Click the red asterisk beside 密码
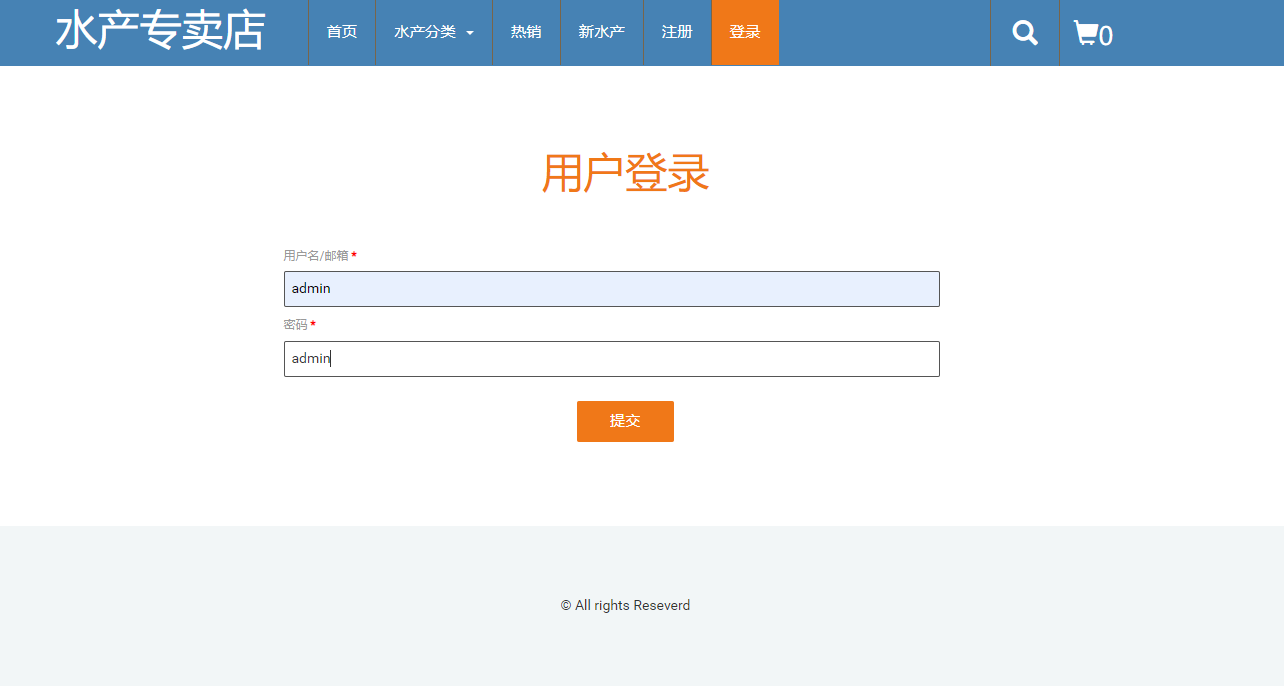Screen dimensions: 1284x693 point(312,324)
